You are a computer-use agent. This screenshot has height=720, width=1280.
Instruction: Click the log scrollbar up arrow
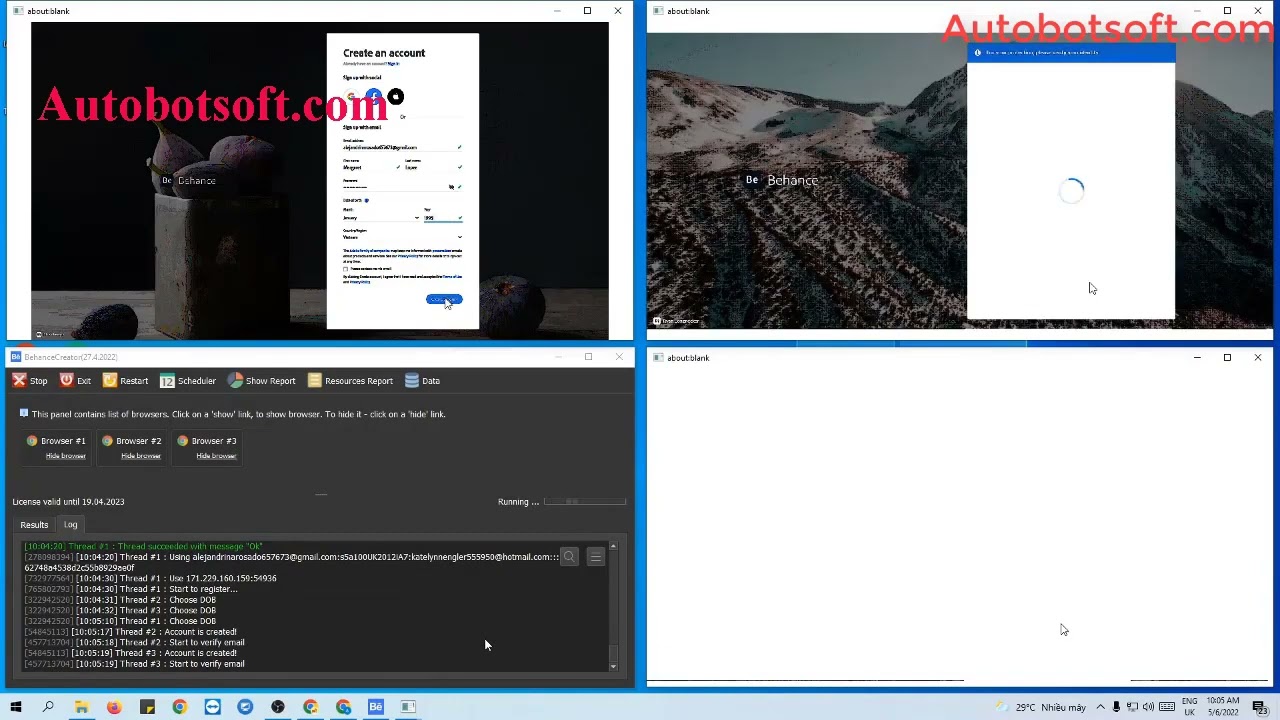coord(613,546)
